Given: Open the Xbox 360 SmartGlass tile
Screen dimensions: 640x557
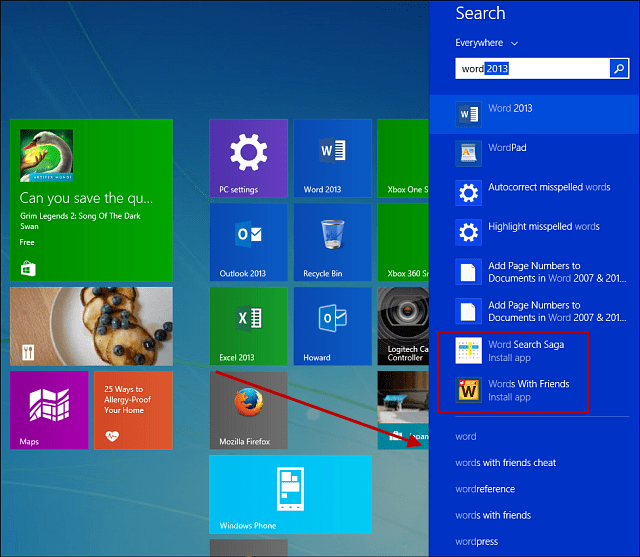Looking at the screenshot, I should (403, 242).
